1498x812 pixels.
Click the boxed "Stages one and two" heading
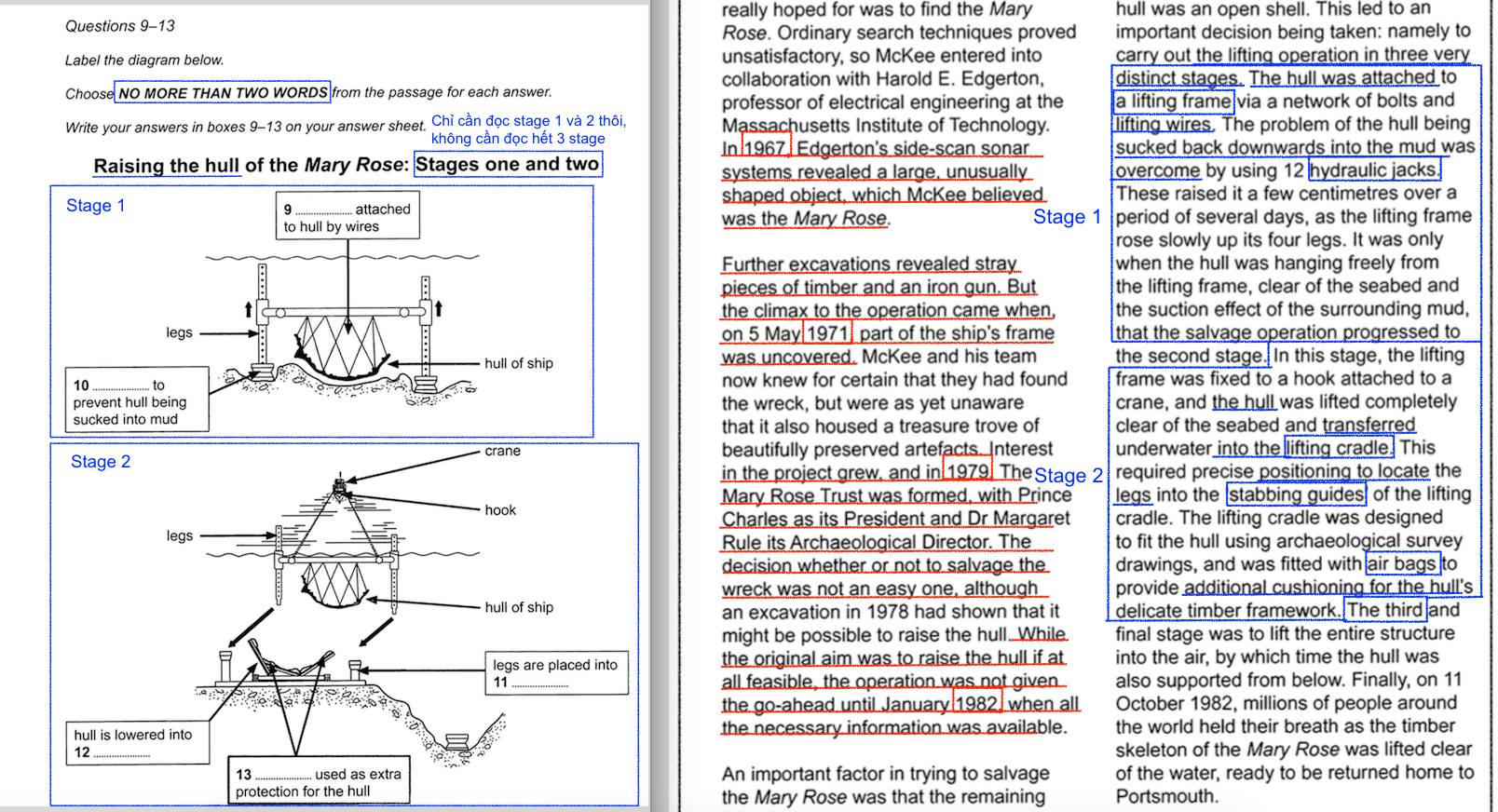point(508,165)
